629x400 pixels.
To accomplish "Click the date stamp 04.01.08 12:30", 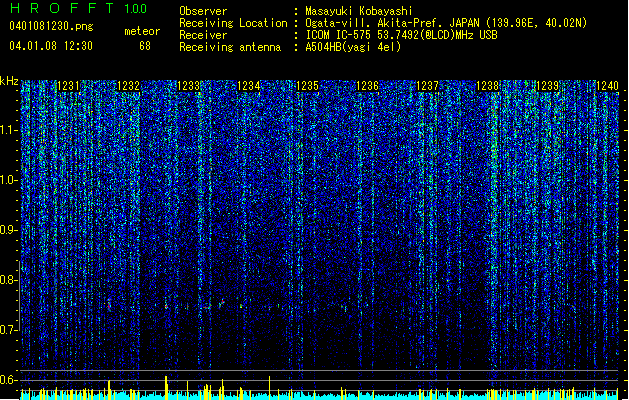I will pyautogui.click(x=51, y=46).
